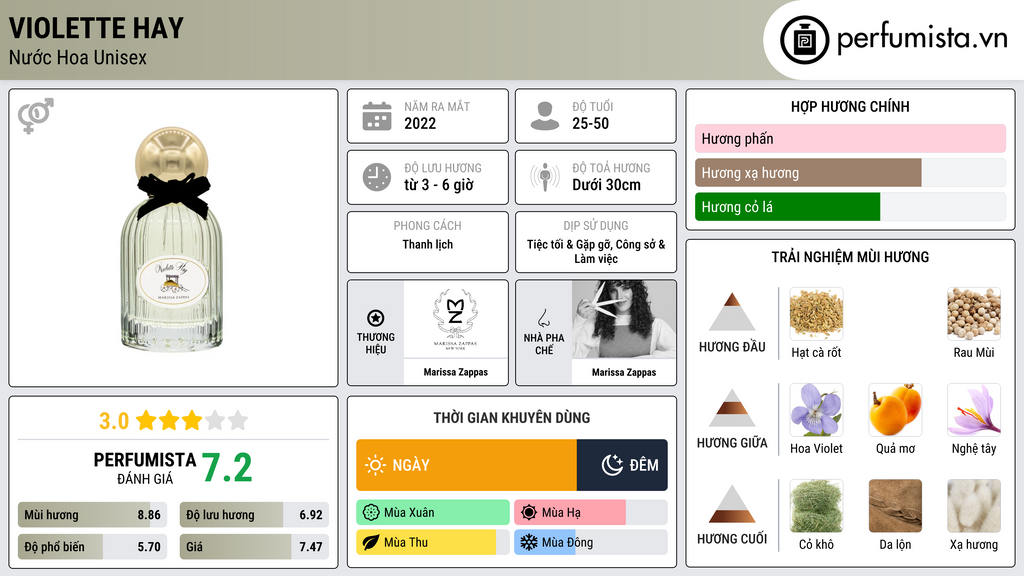Click the clock icon beside Độ lưu hương
The width and height of the screenshot is (1024, 576).
click(x=377, y=177)
